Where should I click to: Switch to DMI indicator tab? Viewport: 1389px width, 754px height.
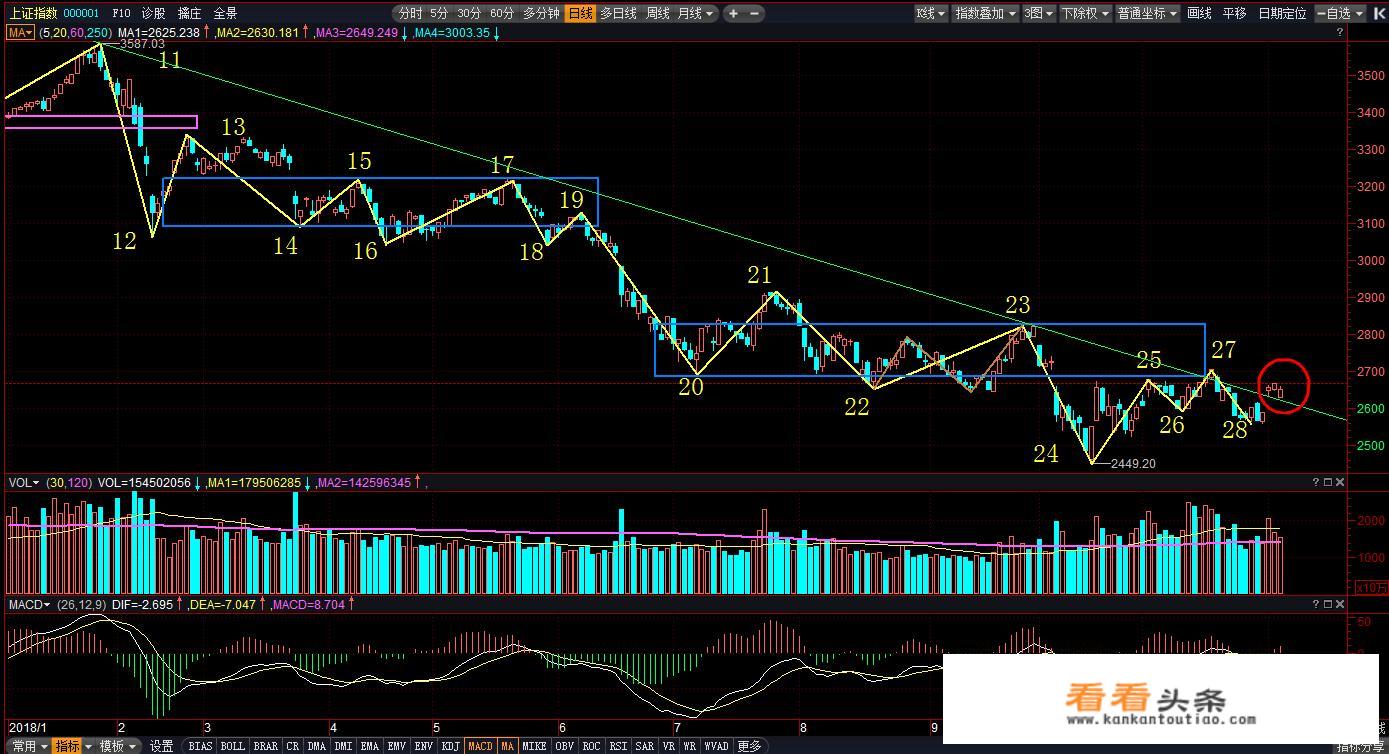point(343,746)
